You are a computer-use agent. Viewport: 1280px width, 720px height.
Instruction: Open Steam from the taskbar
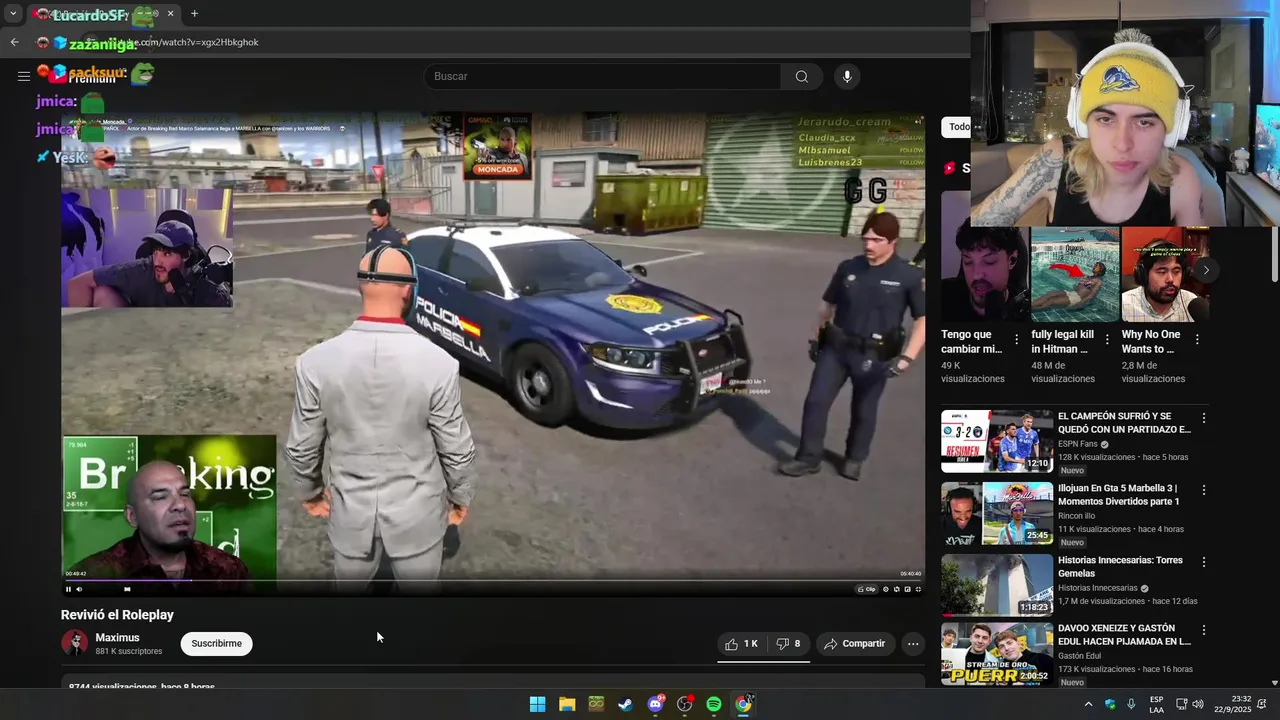click(625, 704)
